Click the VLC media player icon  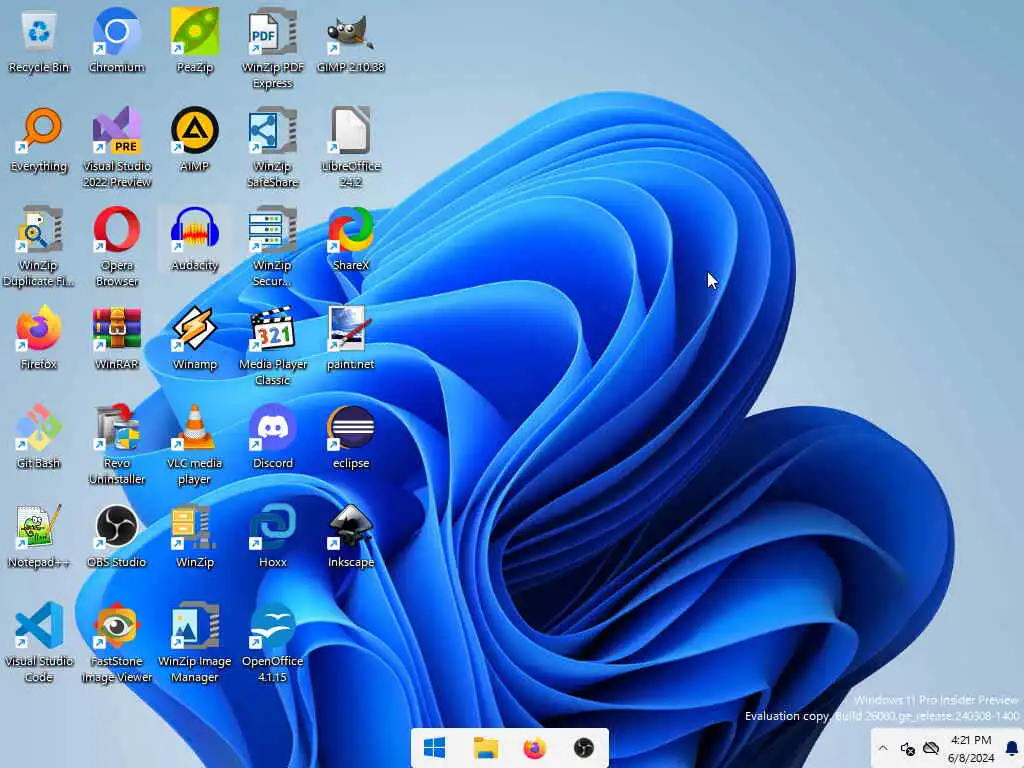pyautogui.click(x=195, y=445)
